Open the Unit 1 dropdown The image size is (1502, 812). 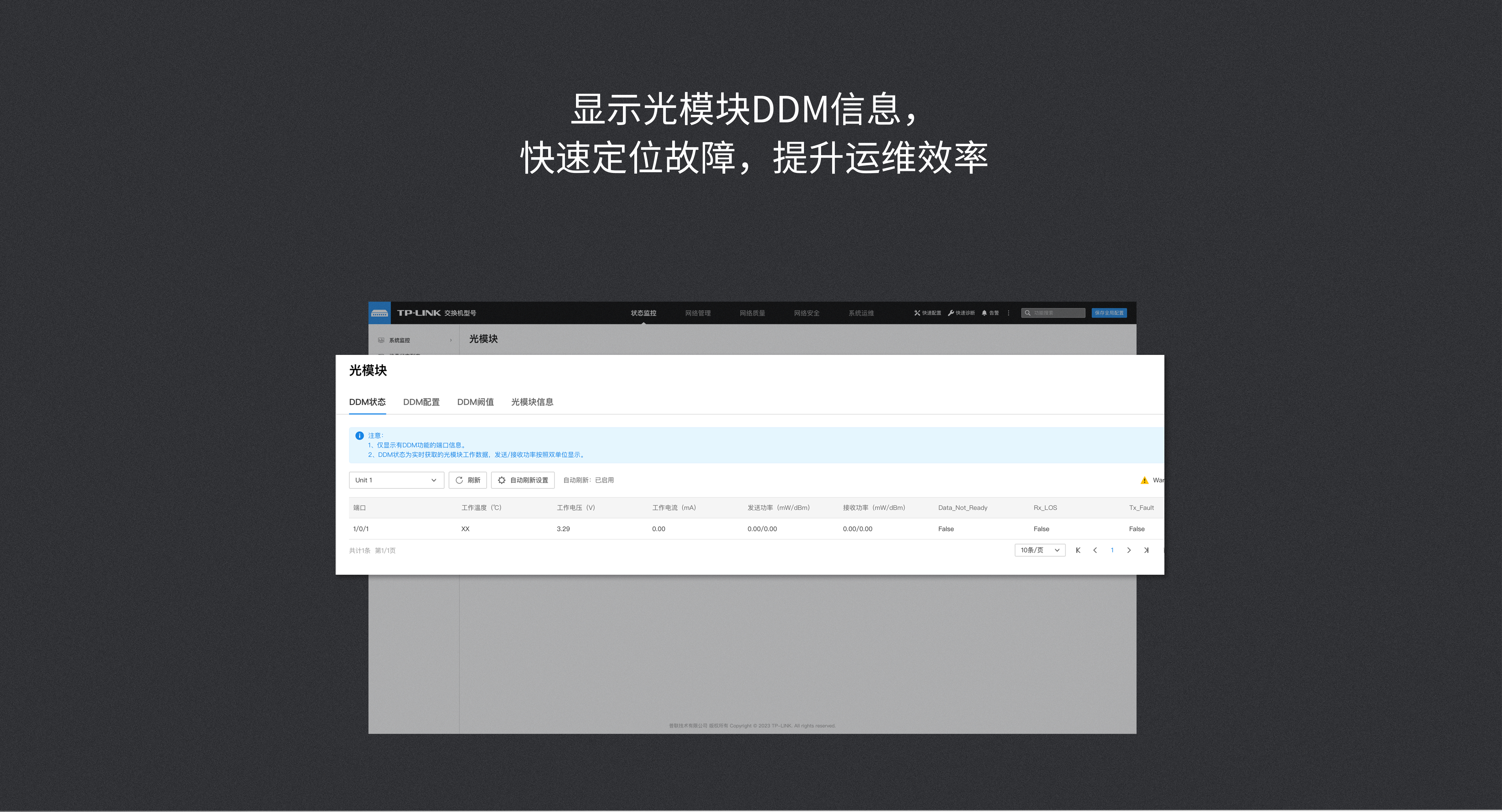pyautogui.click(x=397, y=480)
